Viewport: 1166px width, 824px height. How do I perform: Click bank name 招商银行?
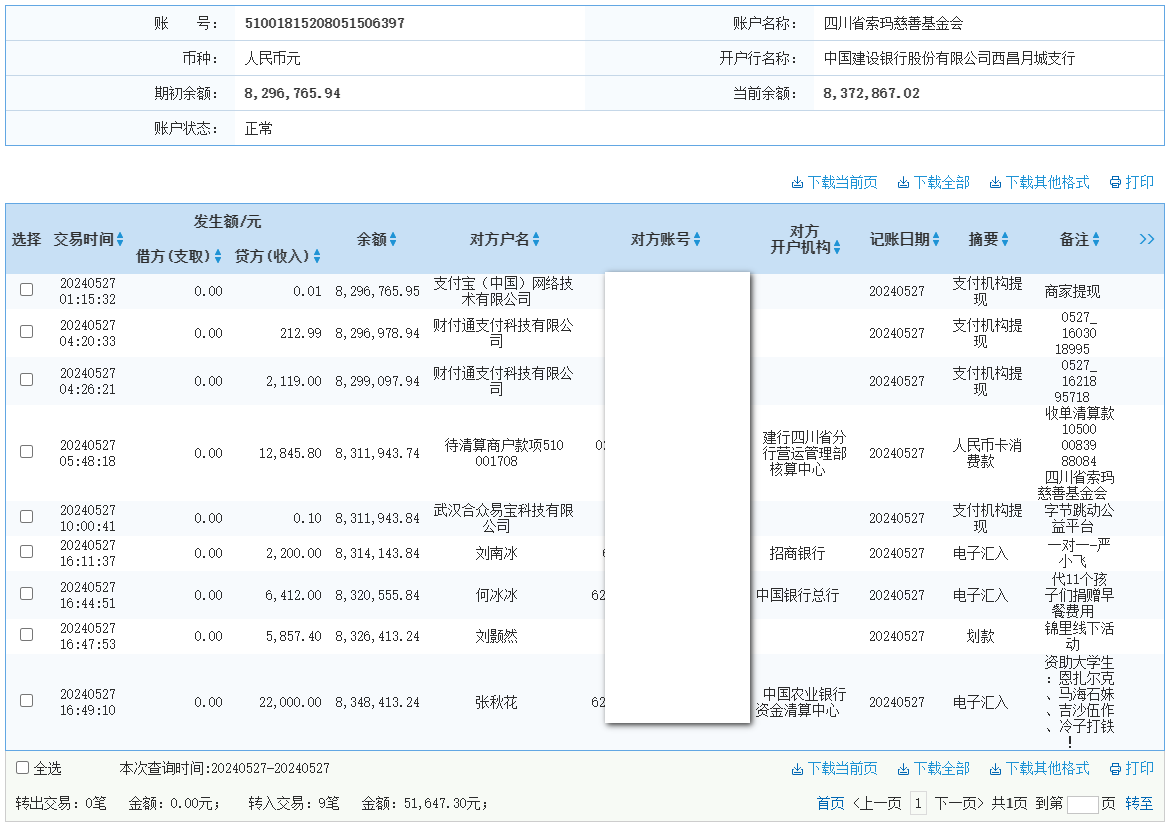[797, 553]
